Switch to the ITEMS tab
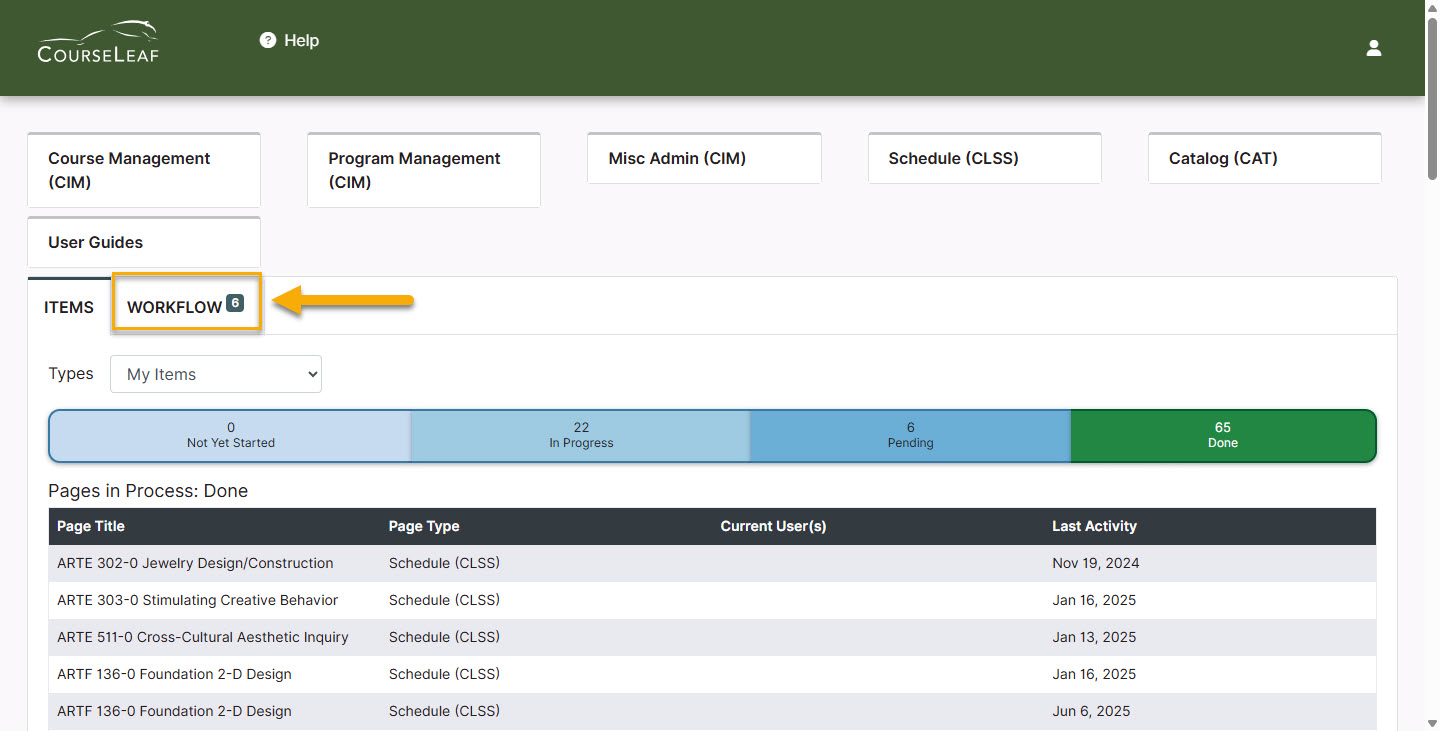 pyautogui.click(x=68, y=307)
